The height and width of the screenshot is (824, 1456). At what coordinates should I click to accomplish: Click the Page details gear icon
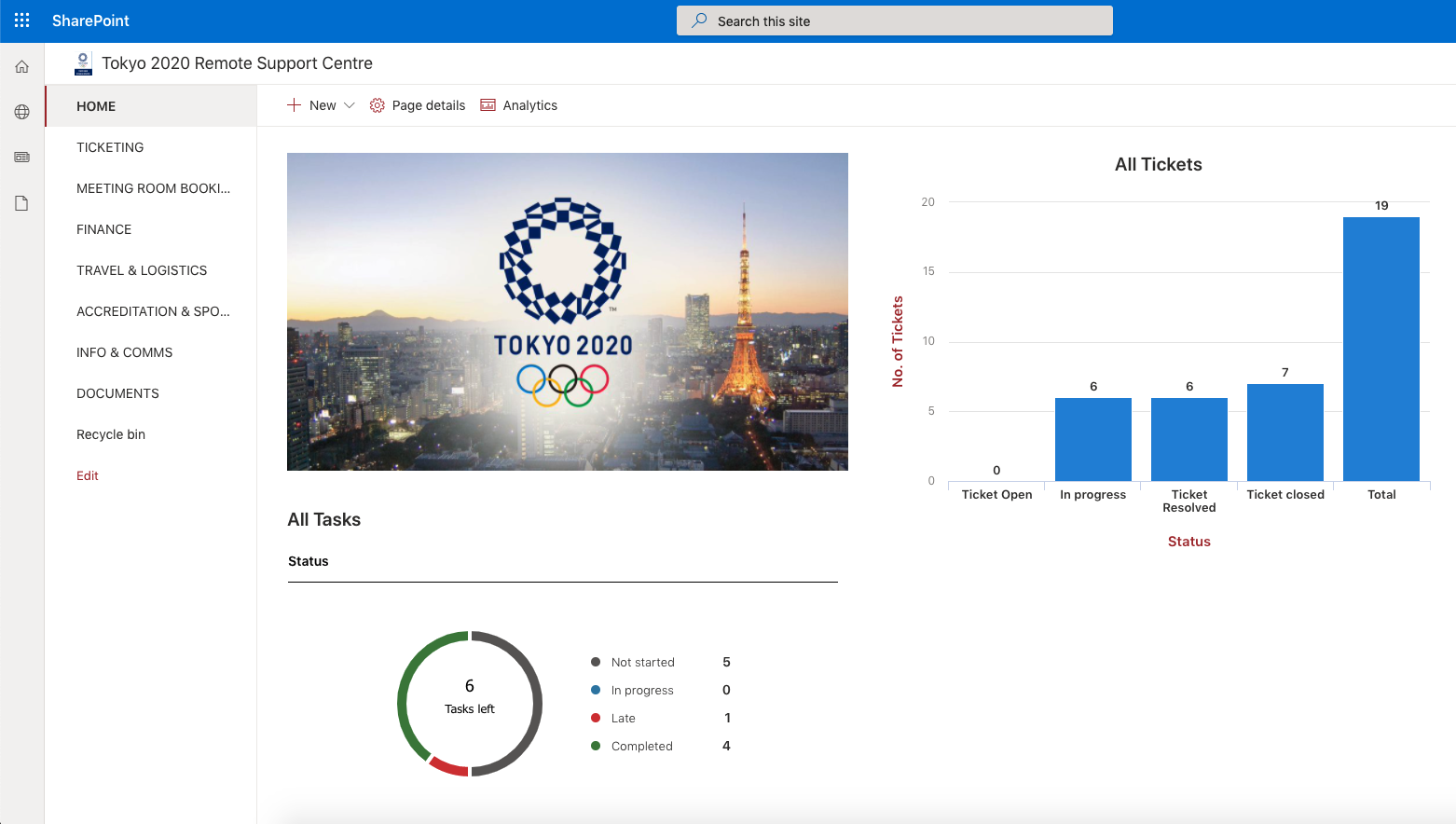click(x=378, y=105)
